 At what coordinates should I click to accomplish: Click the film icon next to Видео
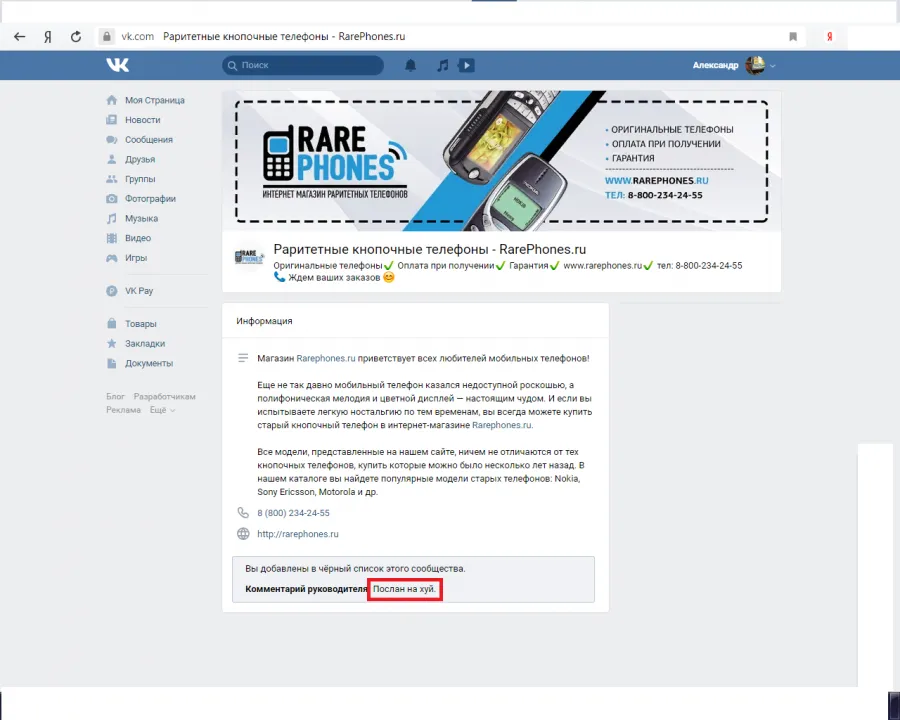click(111, 238)
